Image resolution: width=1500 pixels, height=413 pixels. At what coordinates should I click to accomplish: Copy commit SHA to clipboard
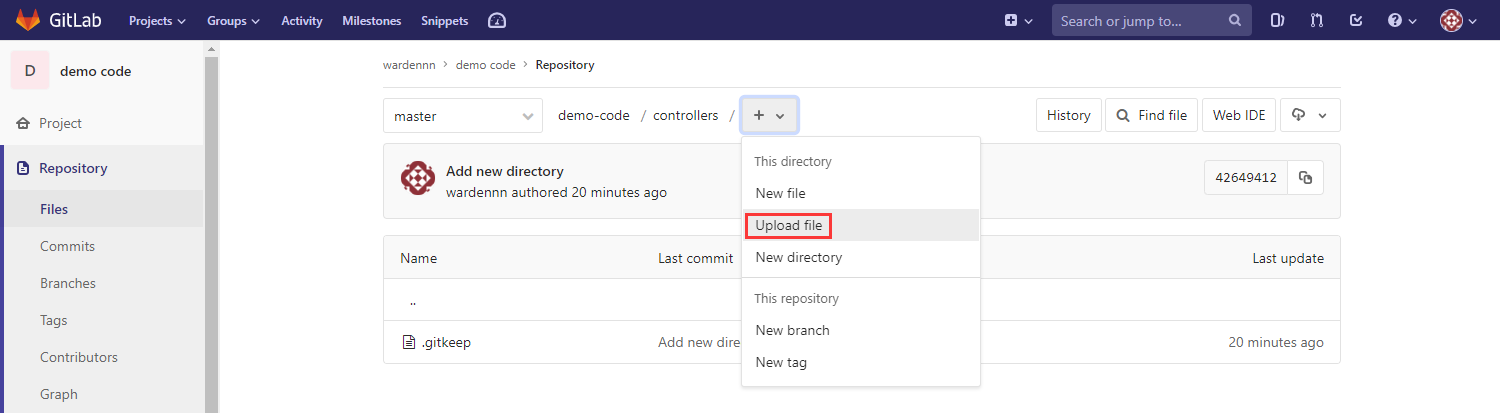click(x=1305, y=178)
